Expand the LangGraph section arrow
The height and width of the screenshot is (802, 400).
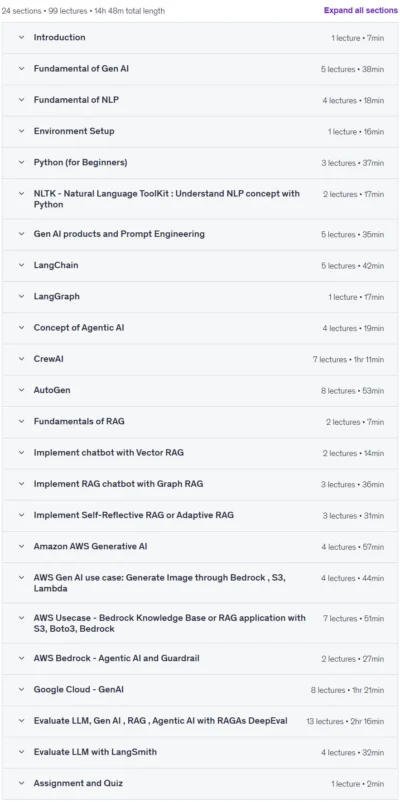click(x=21, y=296)
